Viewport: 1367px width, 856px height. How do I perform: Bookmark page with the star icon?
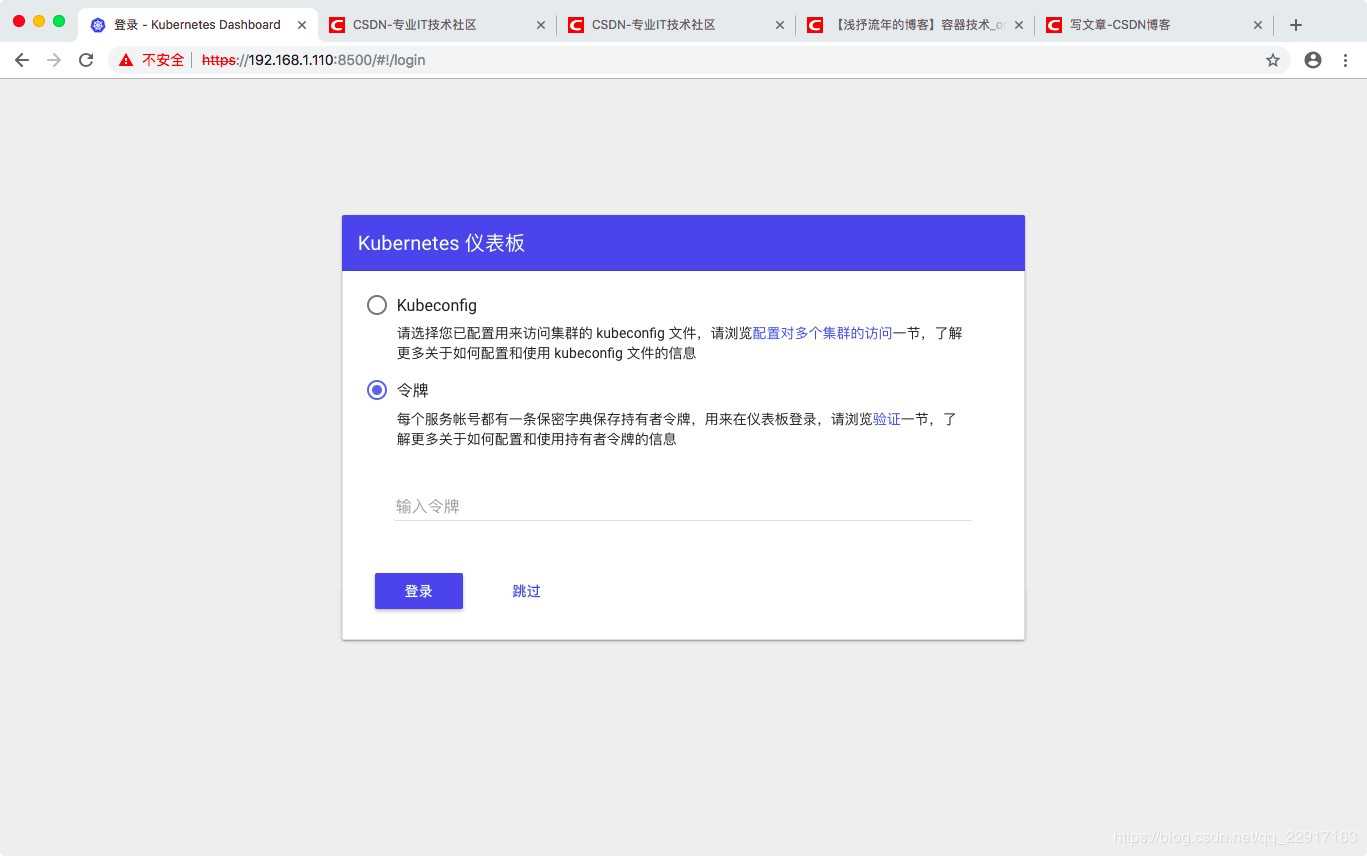point(1273,60)
